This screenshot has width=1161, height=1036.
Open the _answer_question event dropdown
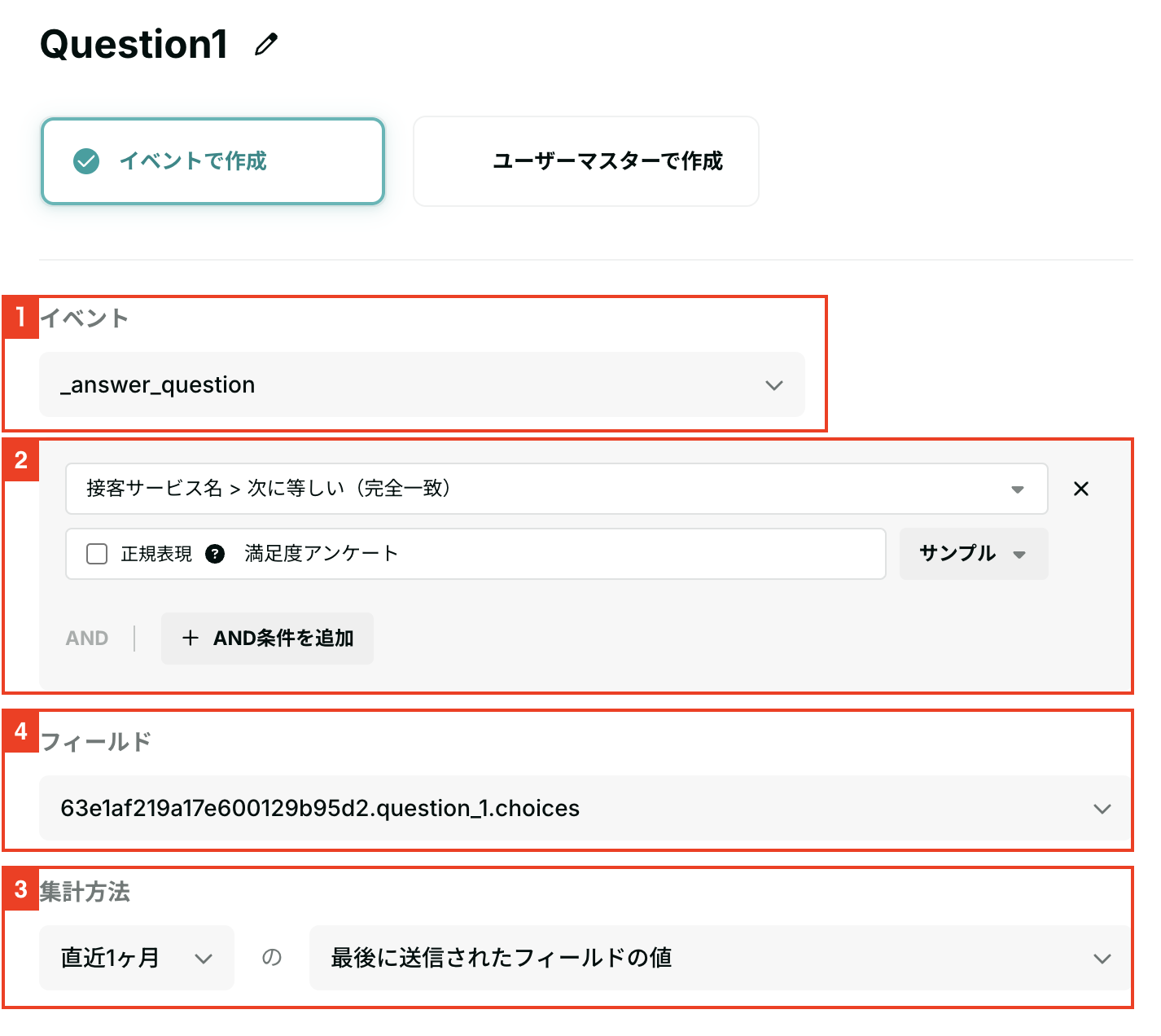pos(422,384)
